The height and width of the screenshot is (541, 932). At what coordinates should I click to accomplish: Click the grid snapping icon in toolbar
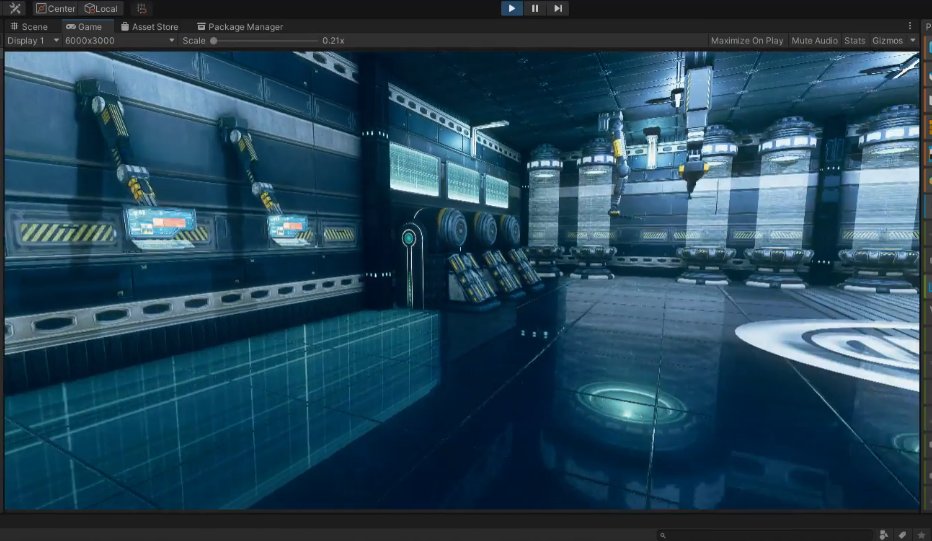(x=141, y=8)
